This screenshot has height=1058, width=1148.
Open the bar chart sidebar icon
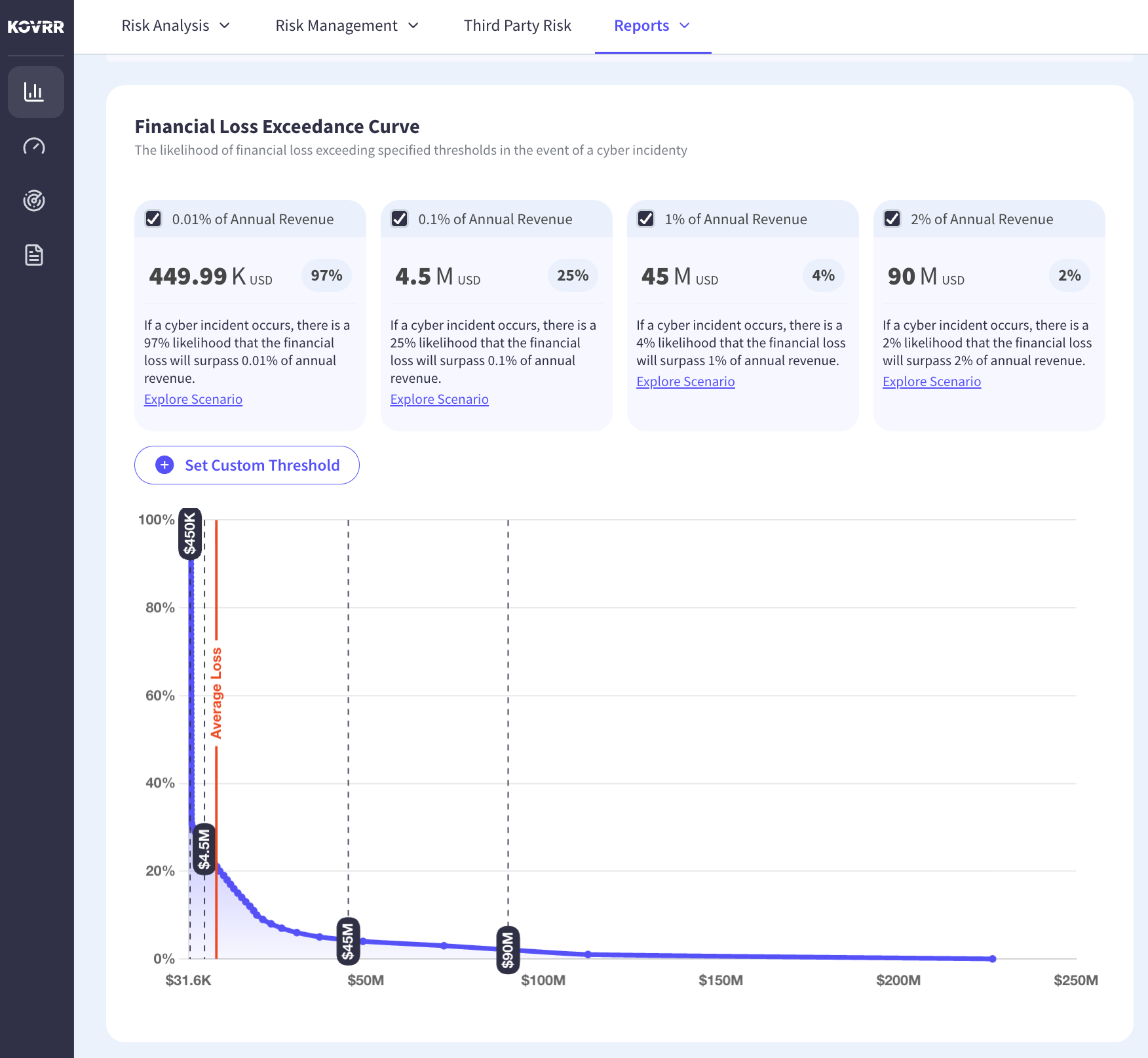point(35,92)
